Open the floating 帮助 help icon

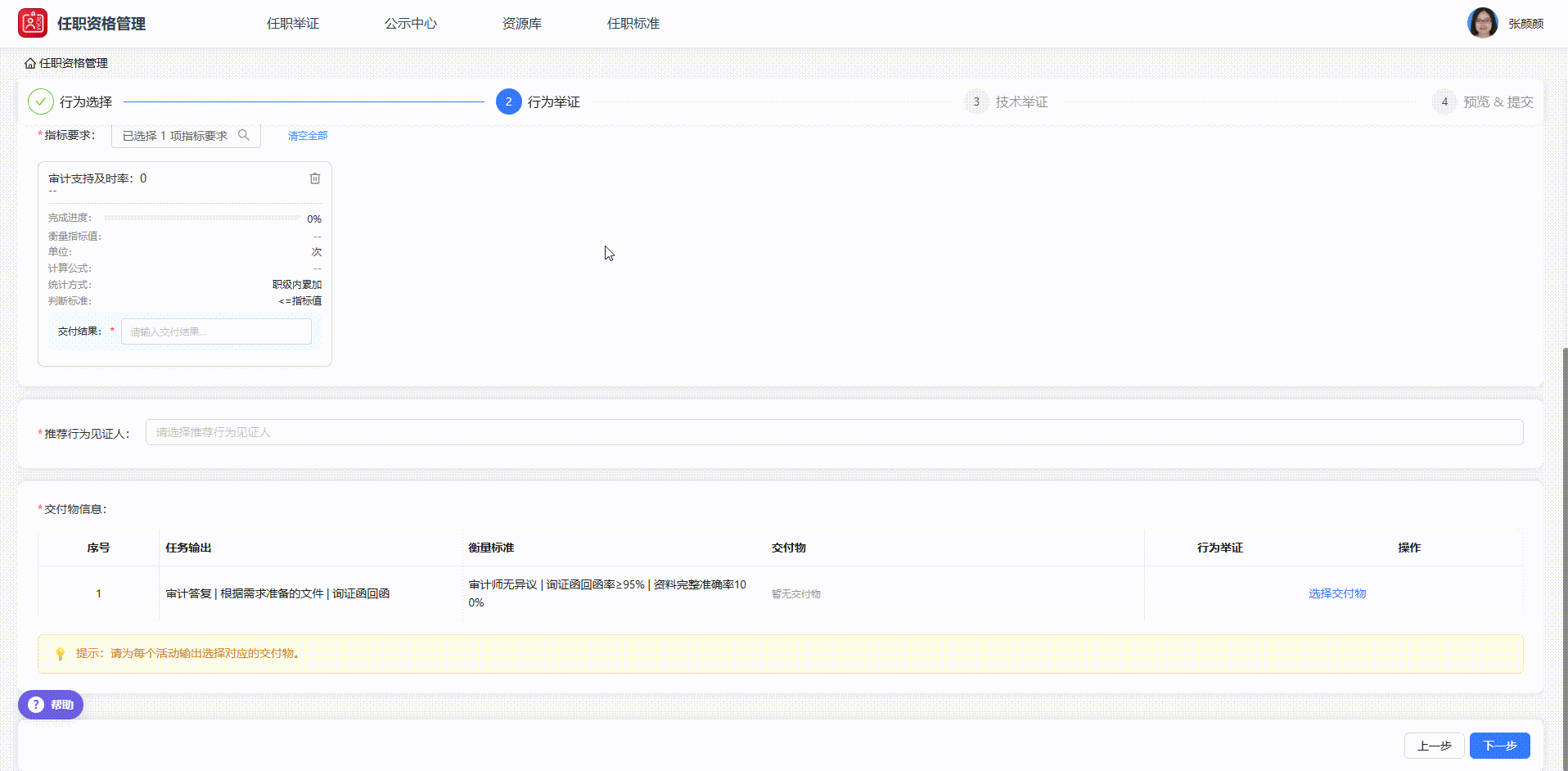point(35,704)
